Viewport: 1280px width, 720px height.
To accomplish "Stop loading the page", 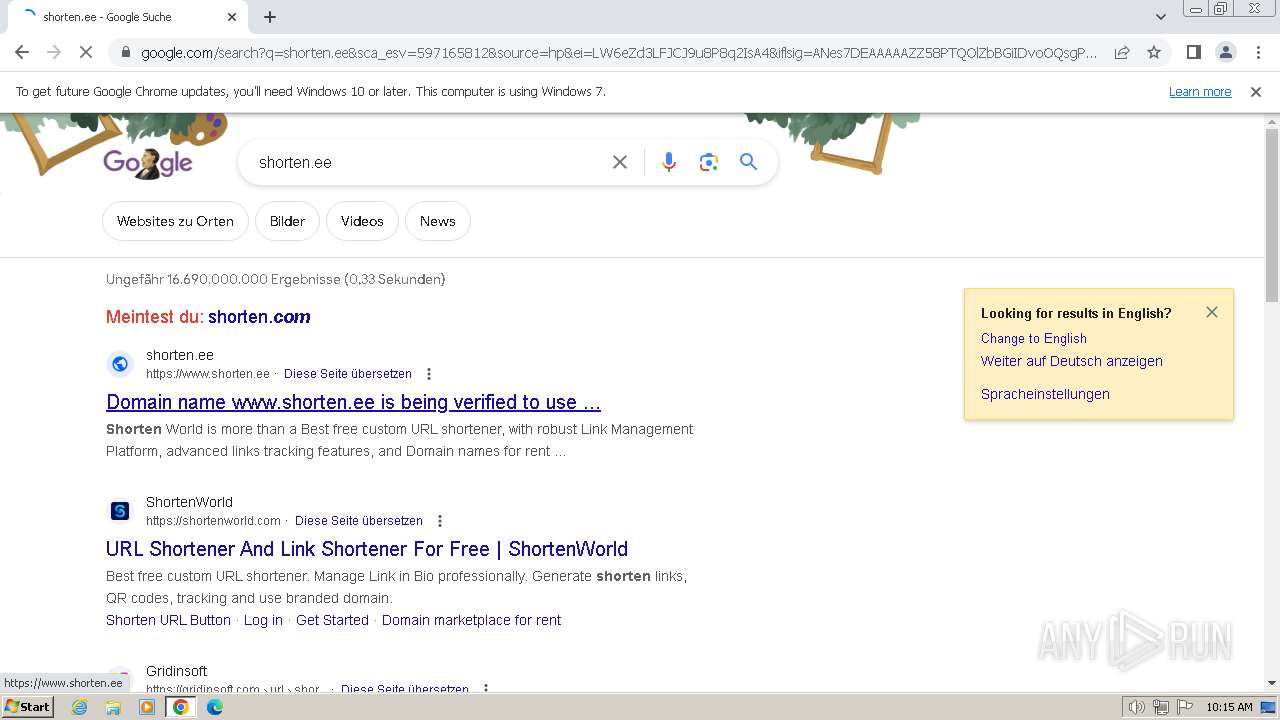I will [86, 52].
